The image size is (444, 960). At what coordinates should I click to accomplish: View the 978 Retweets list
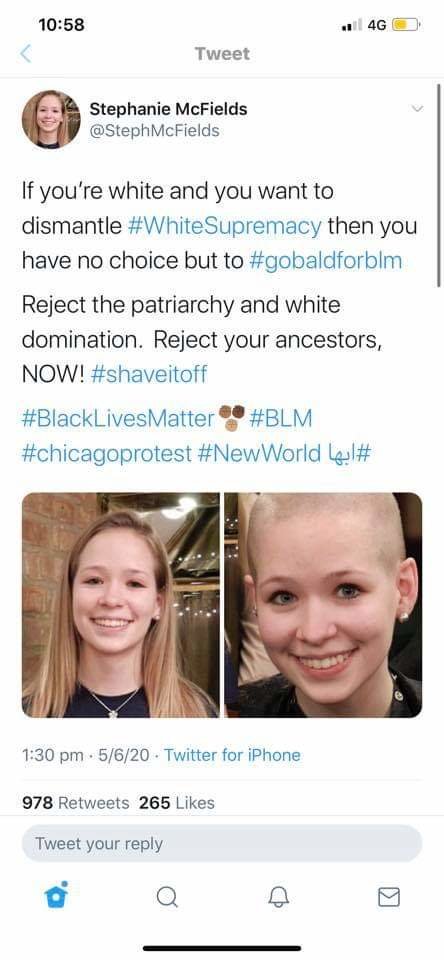coord(75,803)
